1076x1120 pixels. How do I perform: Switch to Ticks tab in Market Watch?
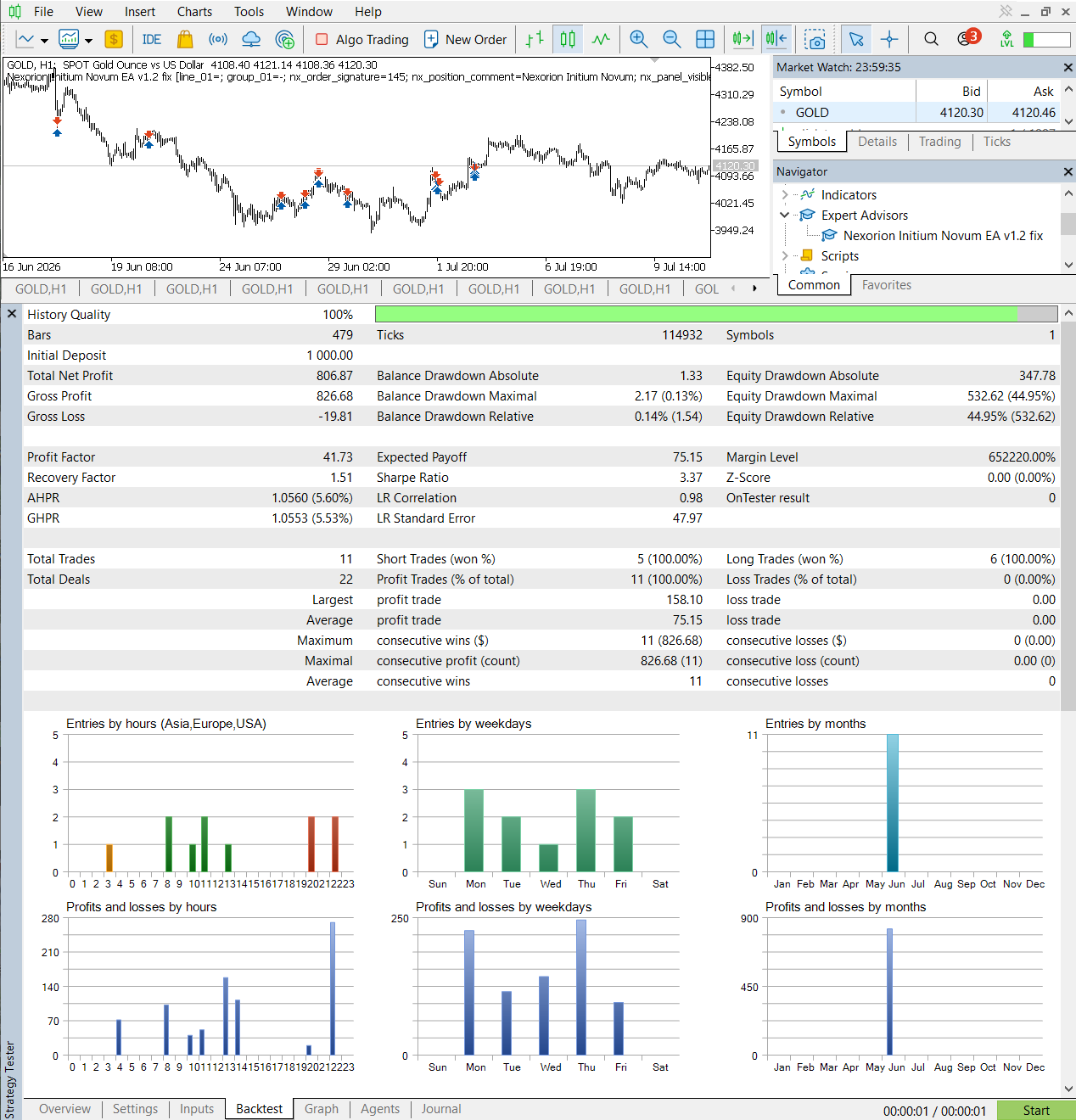click(996, 142)
